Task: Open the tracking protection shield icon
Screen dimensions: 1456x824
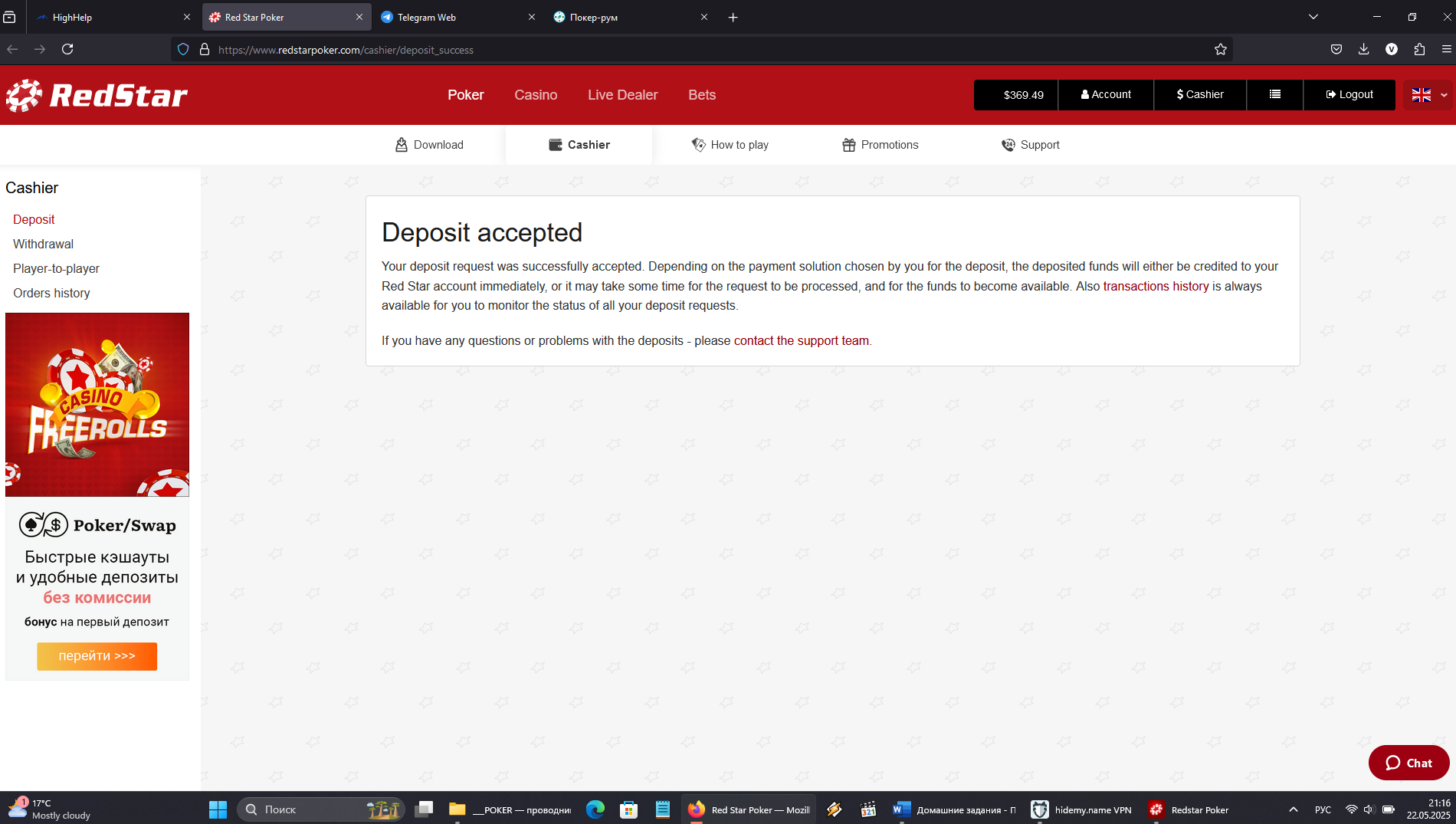Action: (183, 49)
